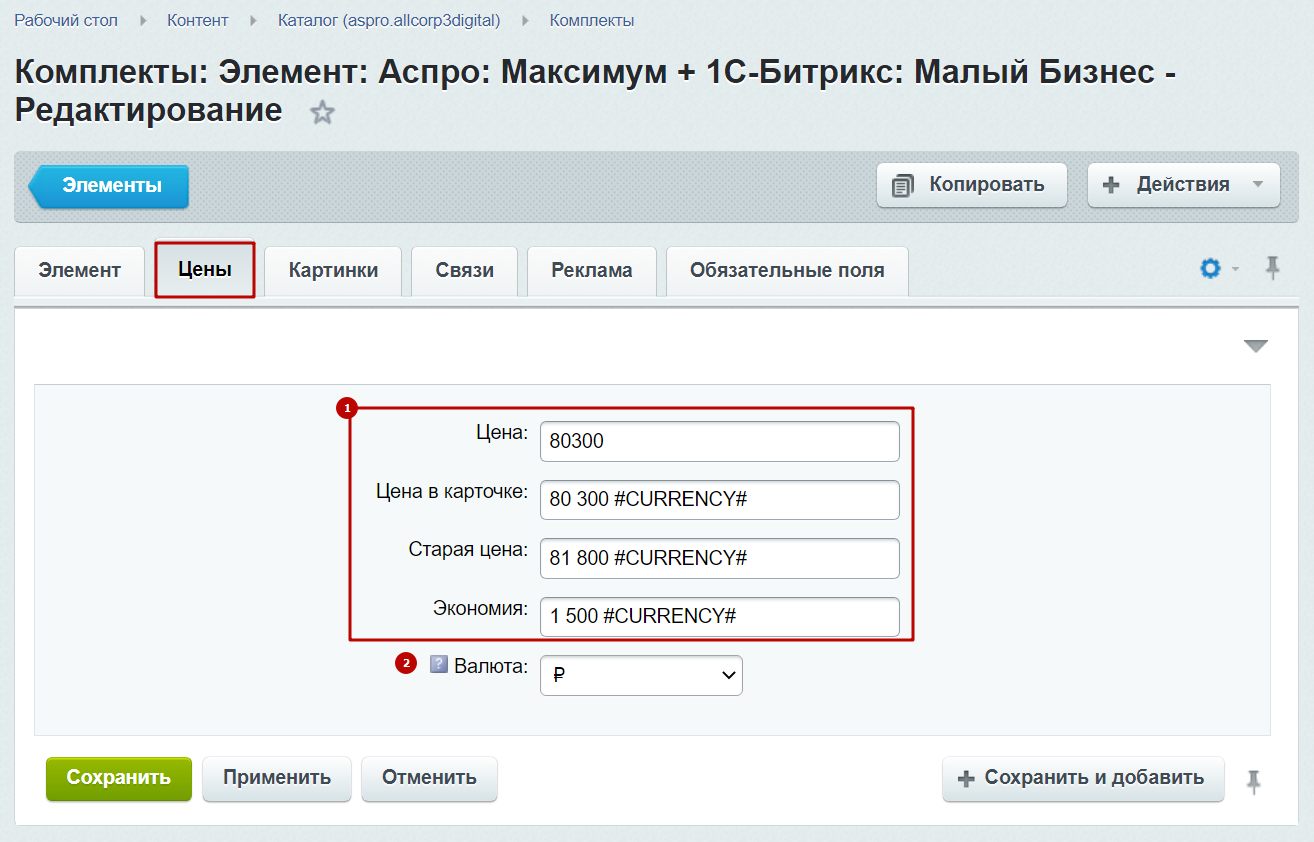Pin the bottom button panel
The image size is (1314, 842).
click(1253, 781)
